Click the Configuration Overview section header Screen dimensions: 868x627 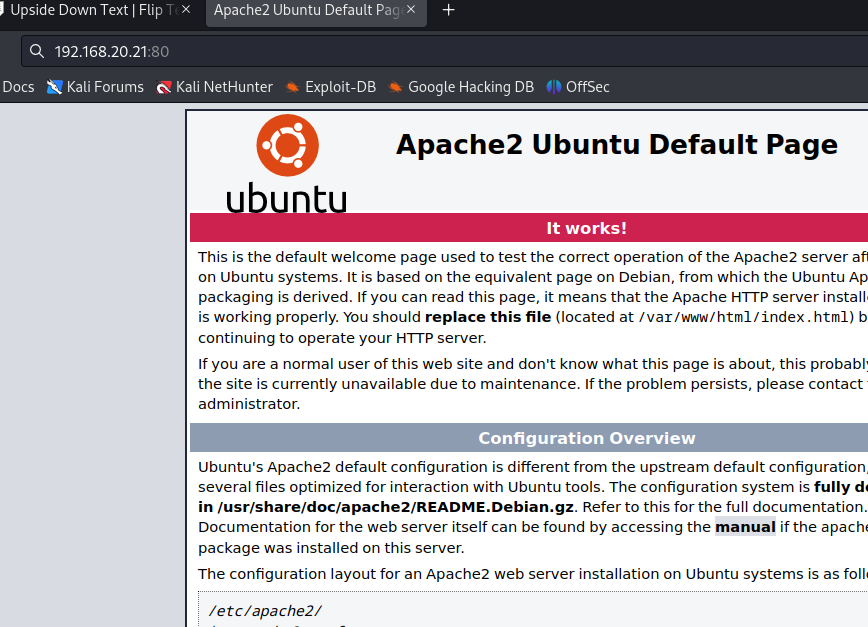(x=529, y=438)
